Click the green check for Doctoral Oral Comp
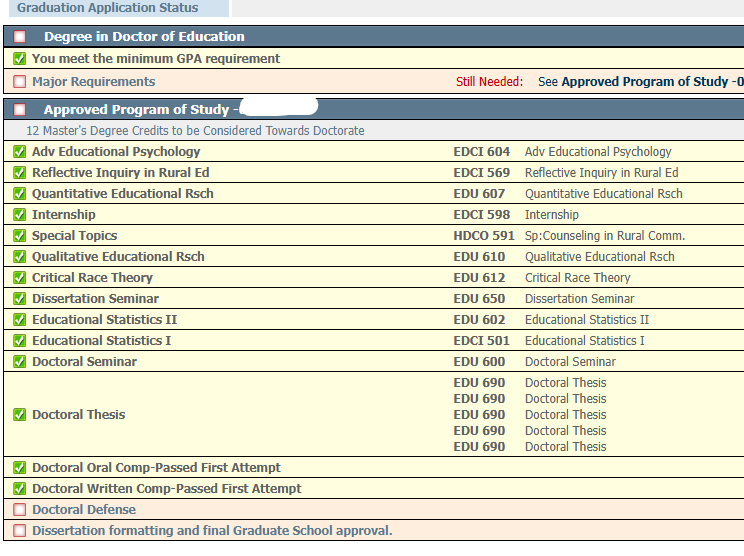This screenshot has width=744, height=556. pos(19,468)
